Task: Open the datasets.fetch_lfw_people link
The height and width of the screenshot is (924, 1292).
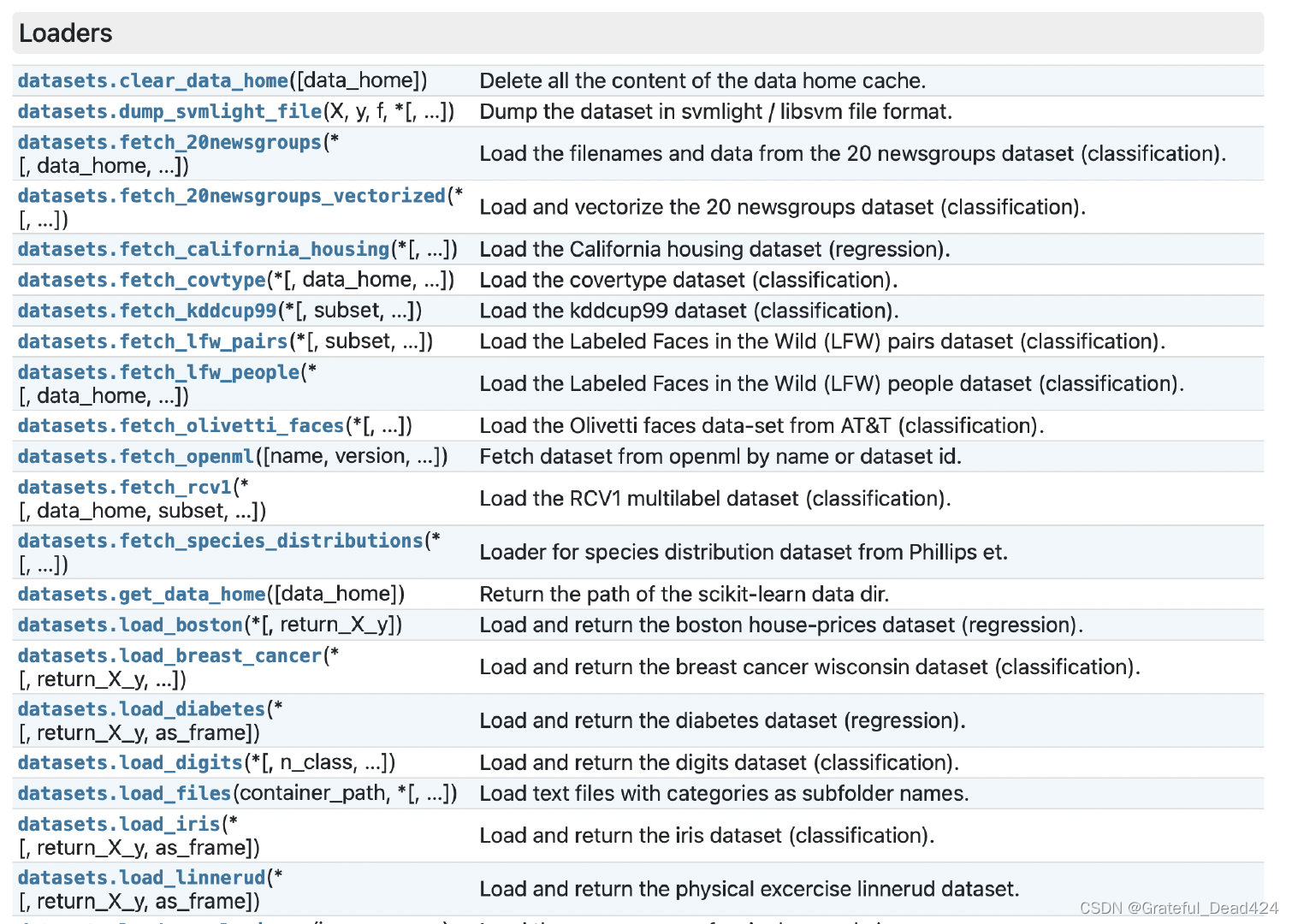Action: point(158,373)
